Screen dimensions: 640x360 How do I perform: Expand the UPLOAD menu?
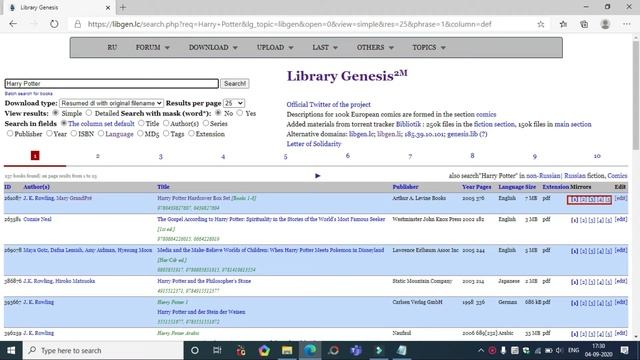click(x=275, y=48)
